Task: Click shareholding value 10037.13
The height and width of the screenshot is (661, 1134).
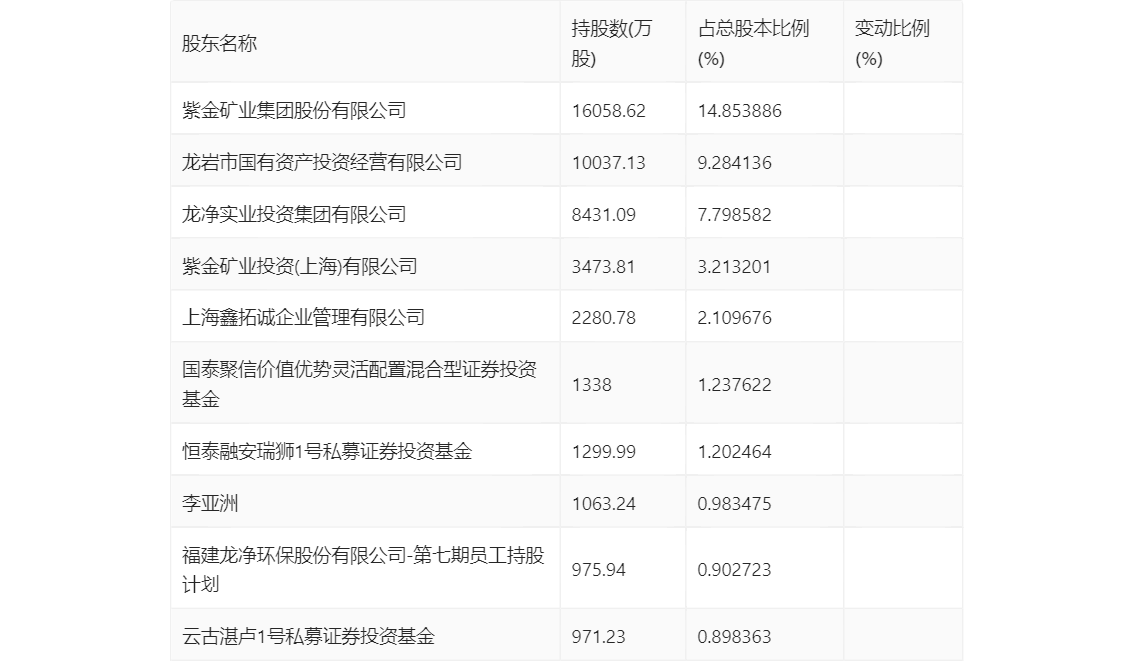Action: (x=608, y=163)
